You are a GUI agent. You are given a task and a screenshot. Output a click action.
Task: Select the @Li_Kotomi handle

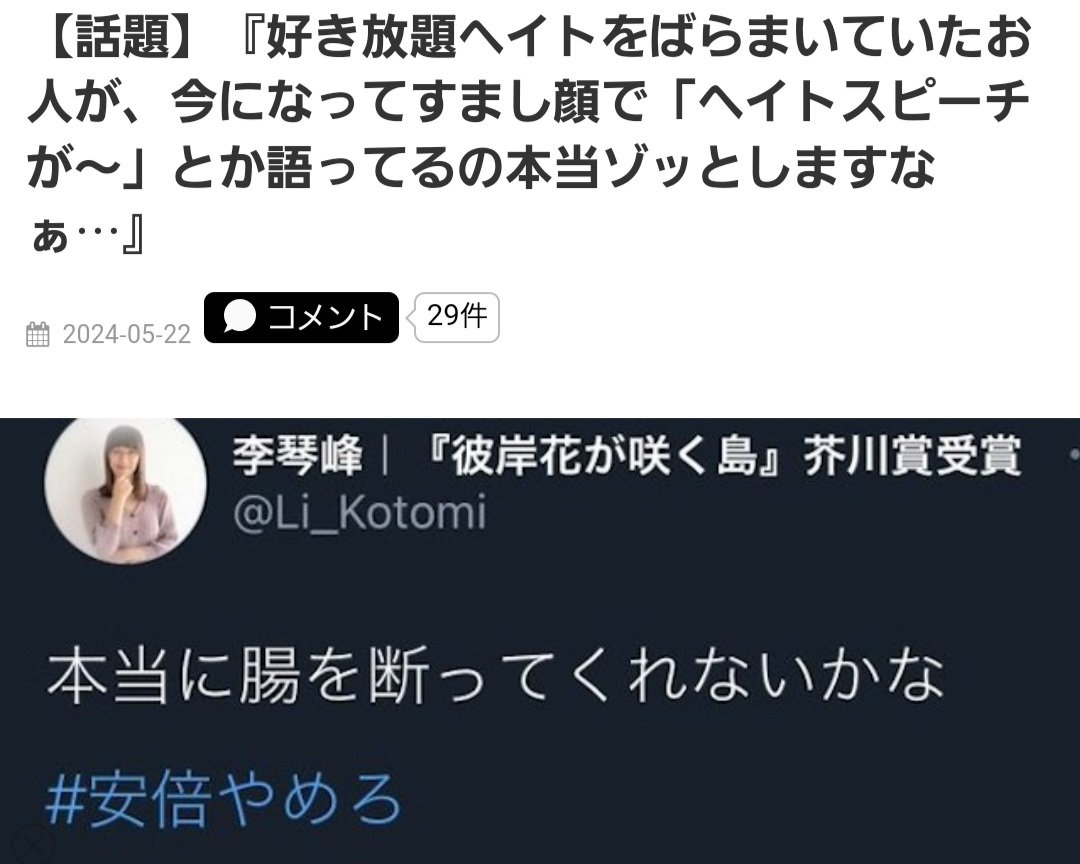click(x=360, y=513)
